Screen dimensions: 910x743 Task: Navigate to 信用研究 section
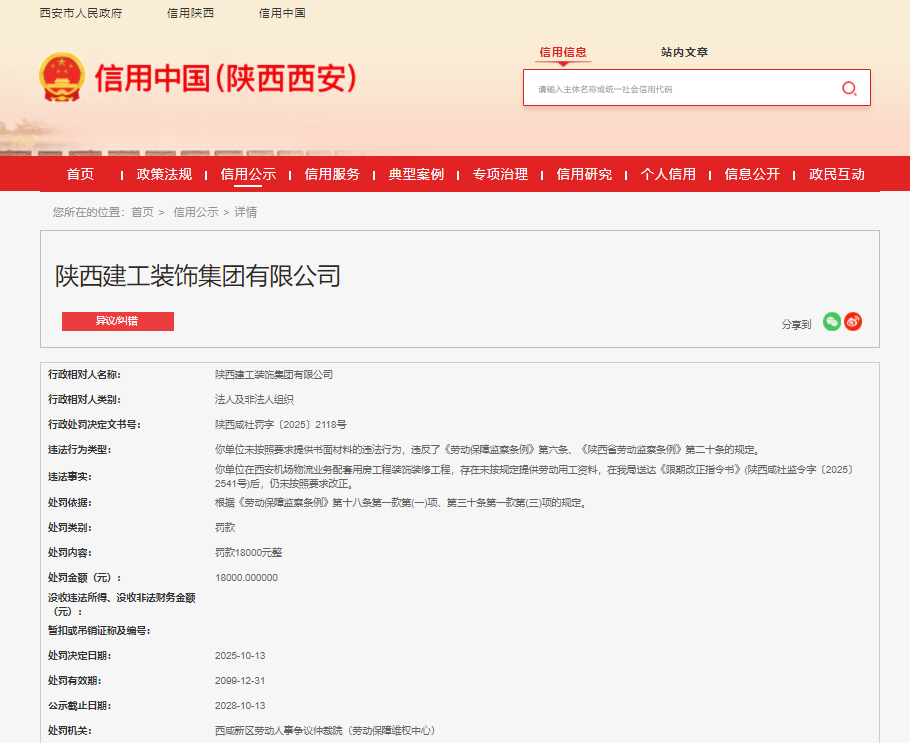(584, 174)
